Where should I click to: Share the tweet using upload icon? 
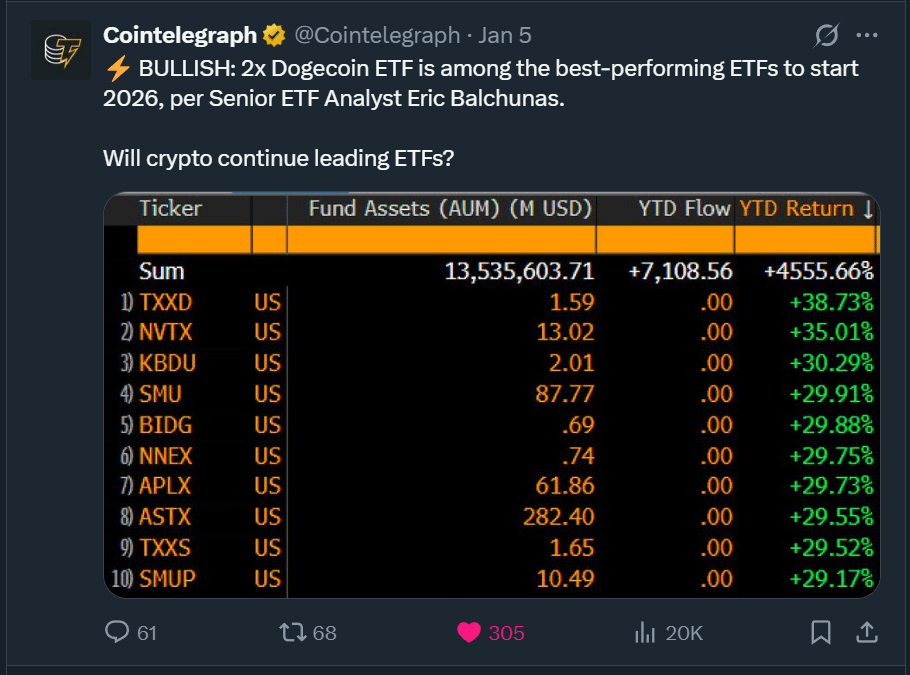[x=867, y=632]
